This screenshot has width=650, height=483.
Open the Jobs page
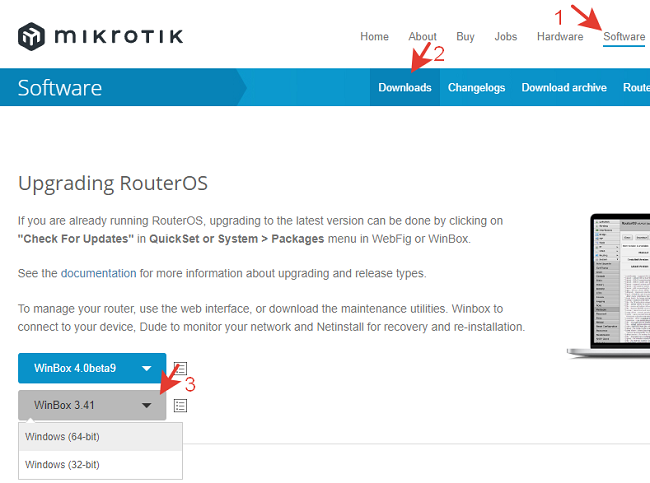[x=506, y=36]
